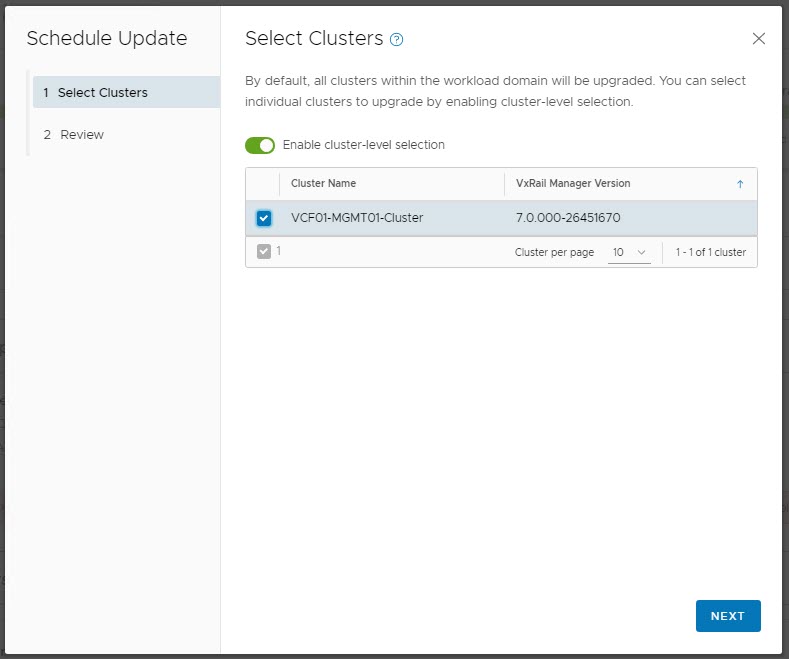Open the help icon beside Select Clusters
Viewport: 789px width, 659px height.
click(397, 40)
